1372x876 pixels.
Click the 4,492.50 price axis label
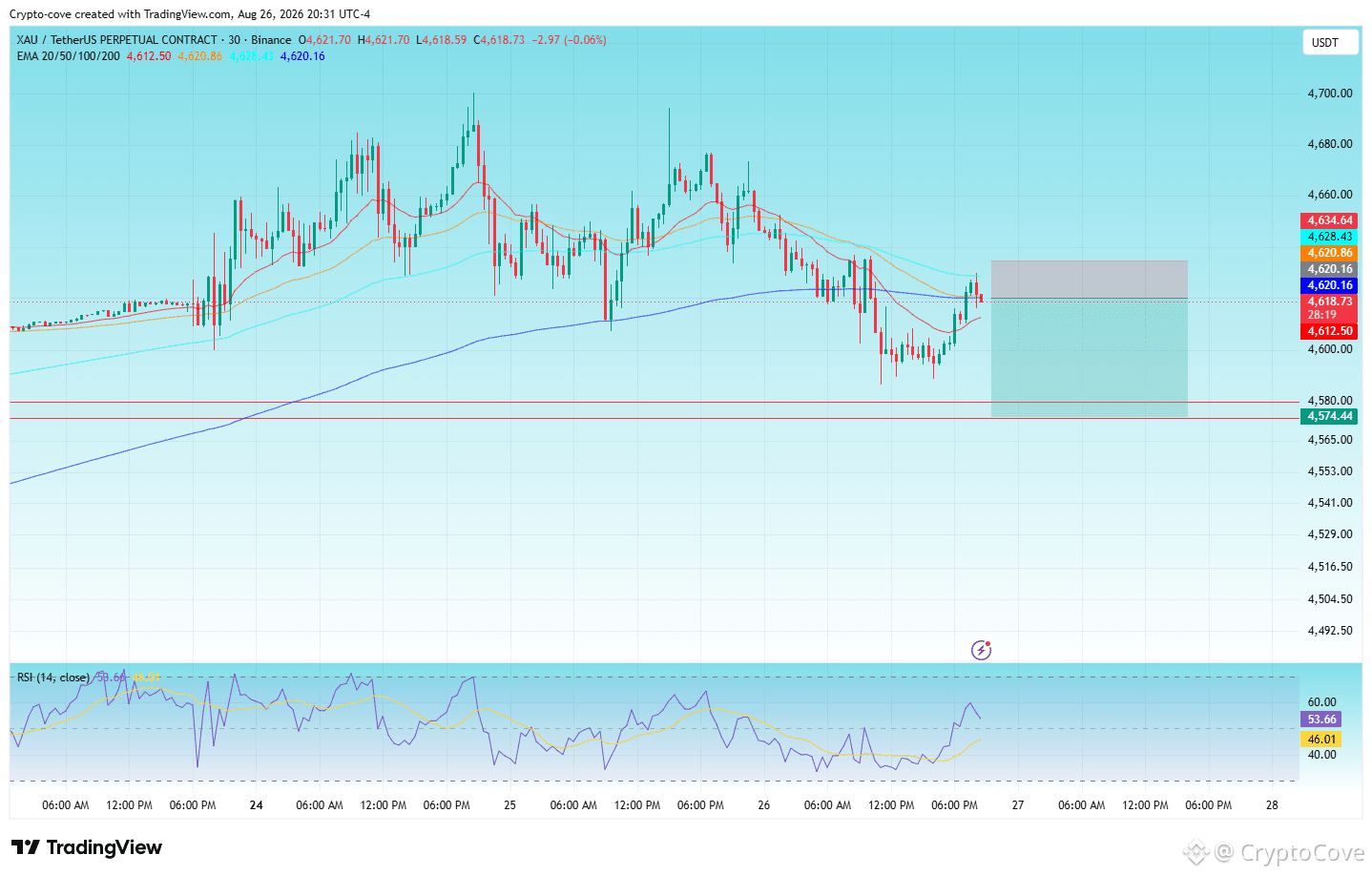tap(1330, 631)
